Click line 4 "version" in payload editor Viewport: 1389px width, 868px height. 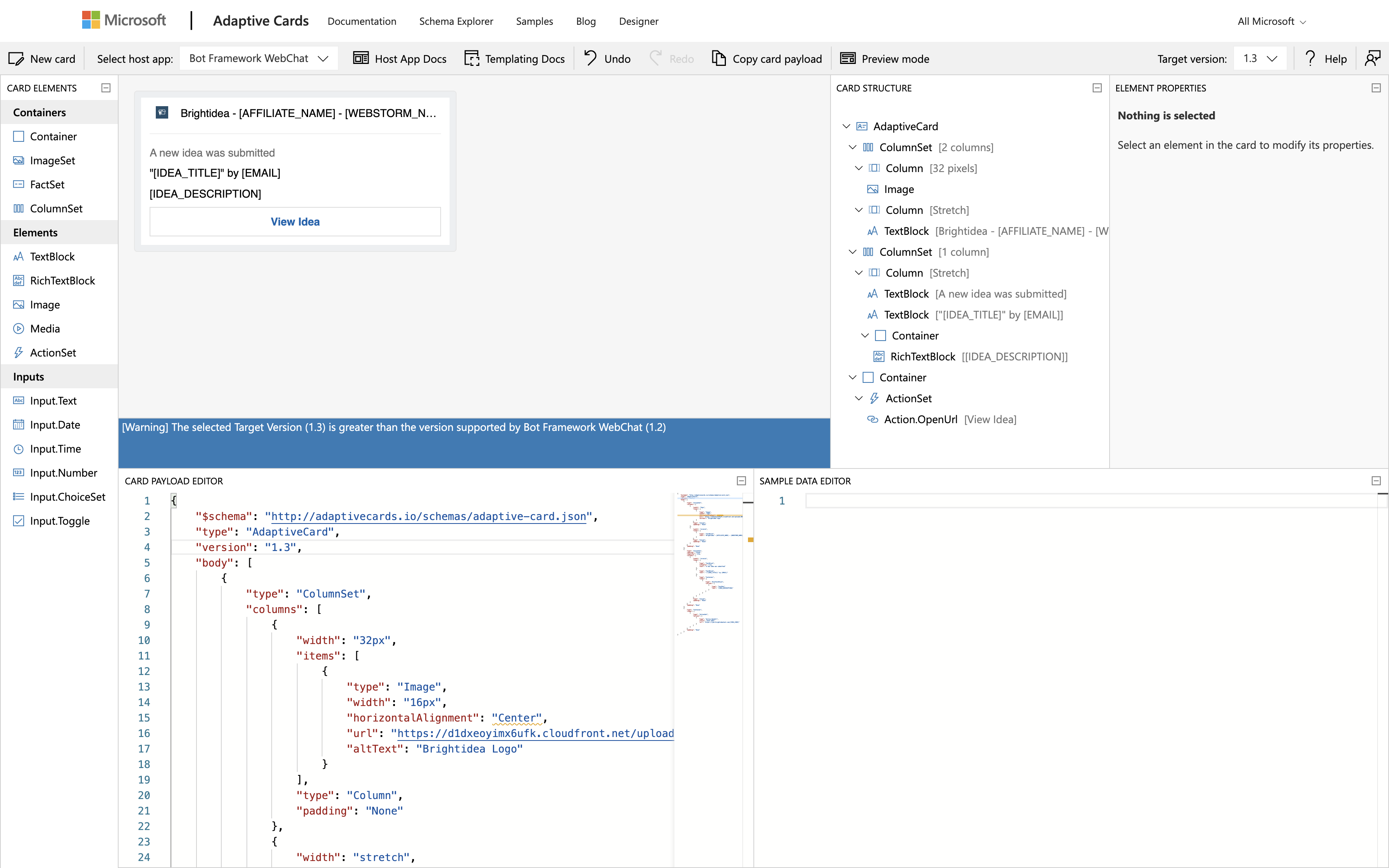pos(422,547)
